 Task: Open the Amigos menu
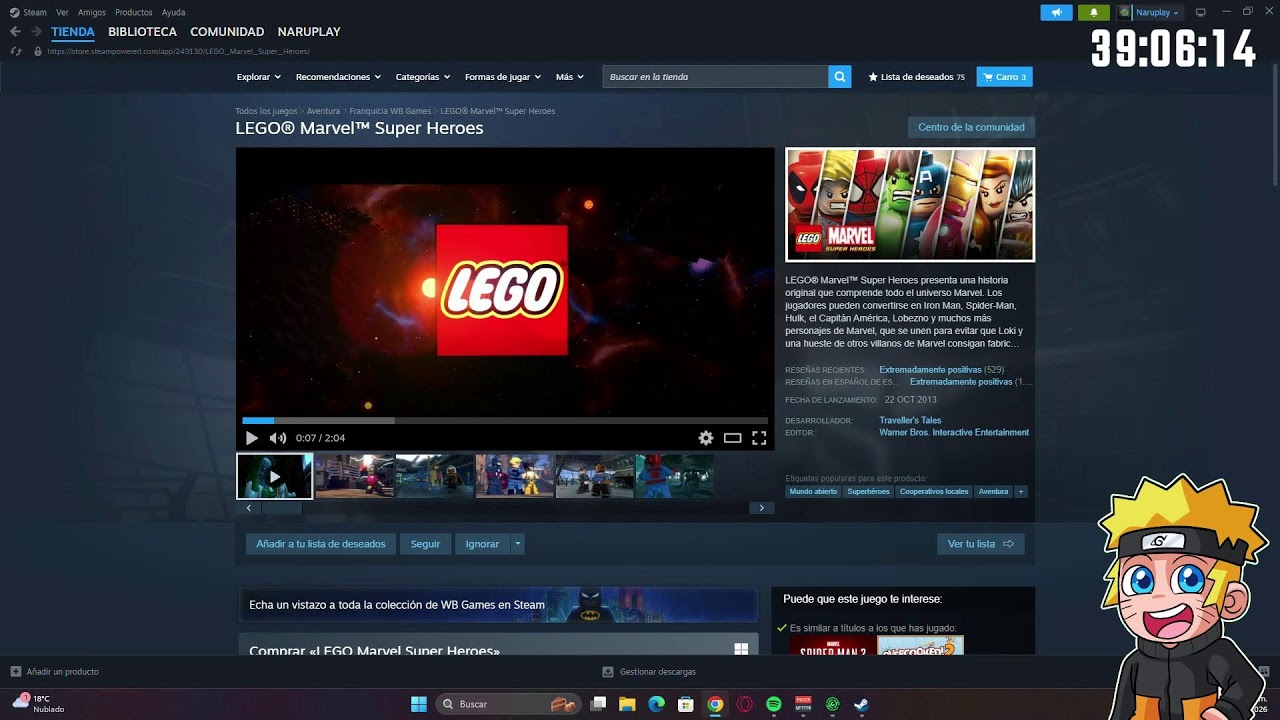click(x=92, y=12)
